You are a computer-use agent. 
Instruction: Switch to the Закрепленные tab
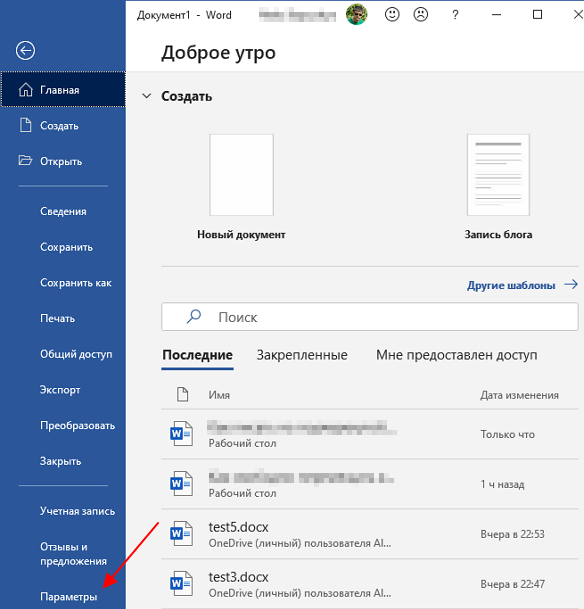pyautogui.click(x=302, y=355)
